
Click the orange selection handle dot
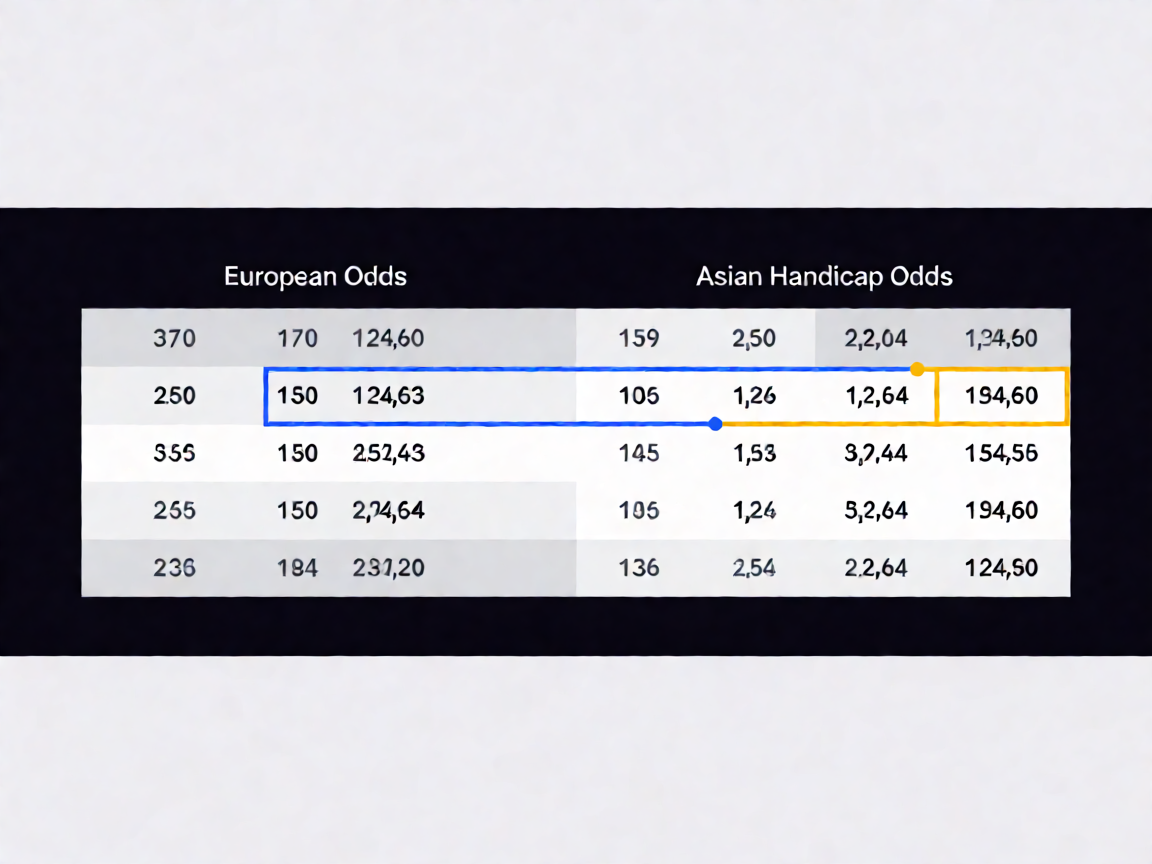(917, 369)
